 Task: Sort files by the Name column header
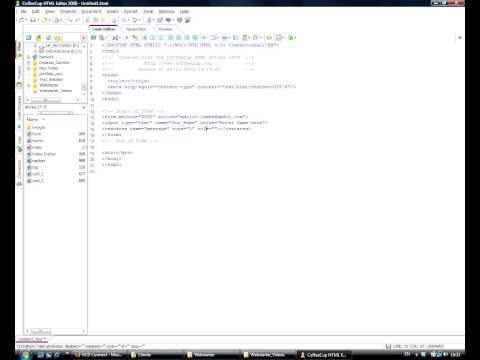click(x=32, y=119)
